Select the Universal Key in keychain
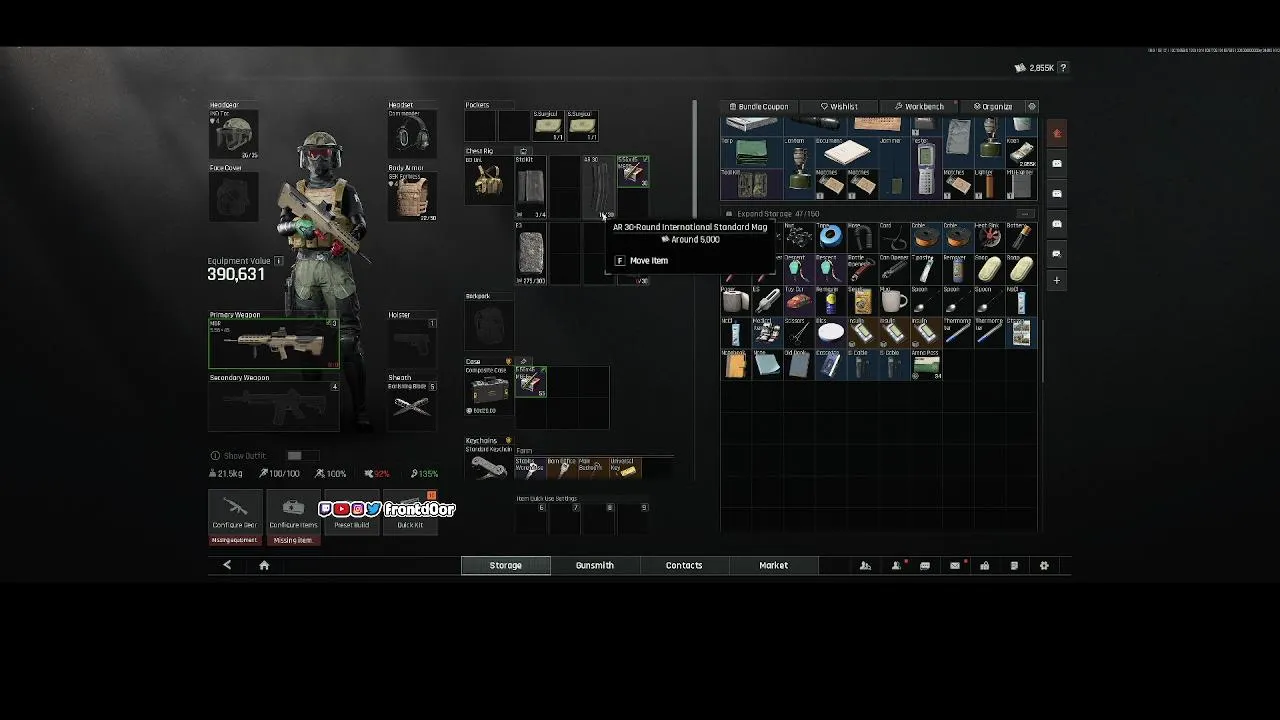The width and height of the screenshot is (1280, 720). coord(625,468)
